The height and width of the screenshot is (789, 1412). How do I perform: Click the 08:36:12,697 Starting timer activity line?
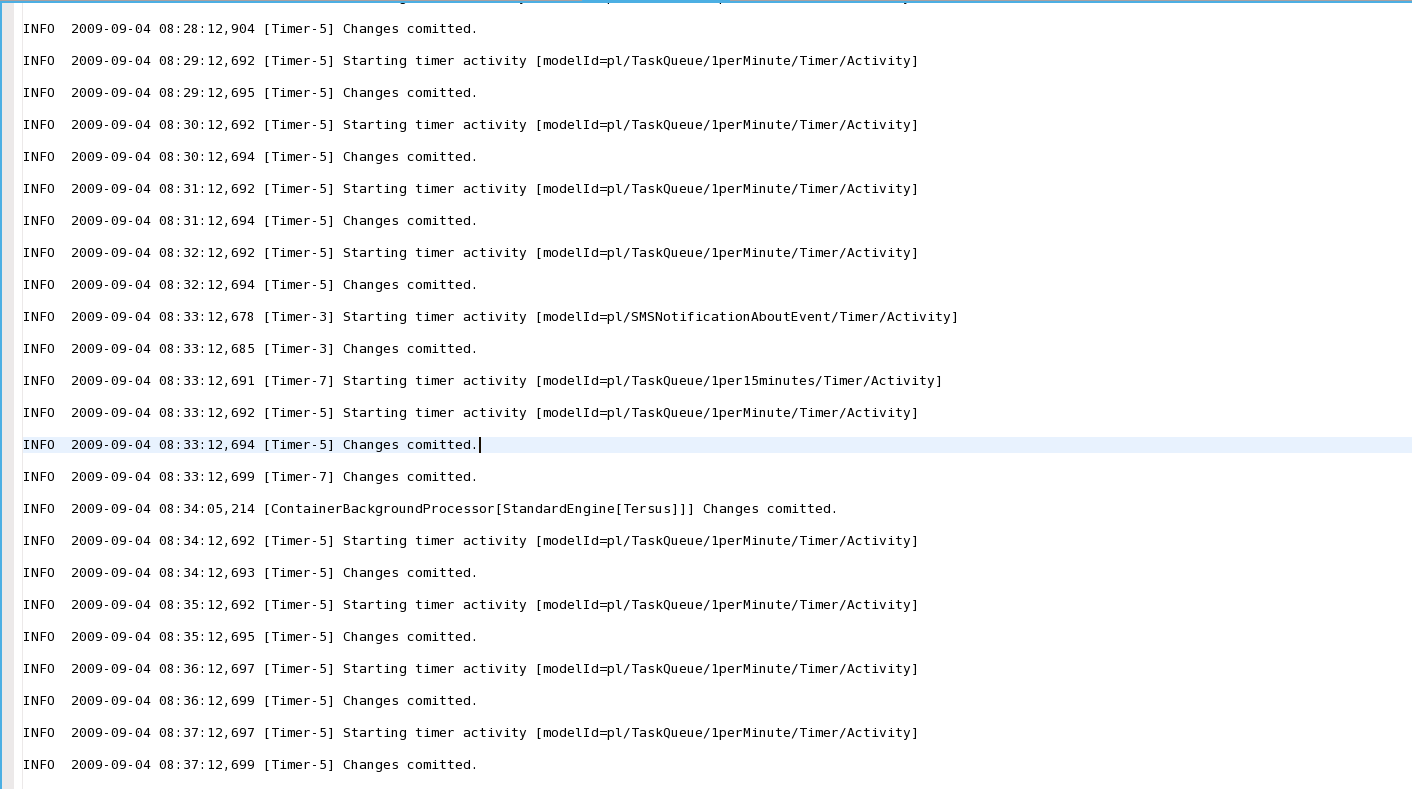click(470, 669)
